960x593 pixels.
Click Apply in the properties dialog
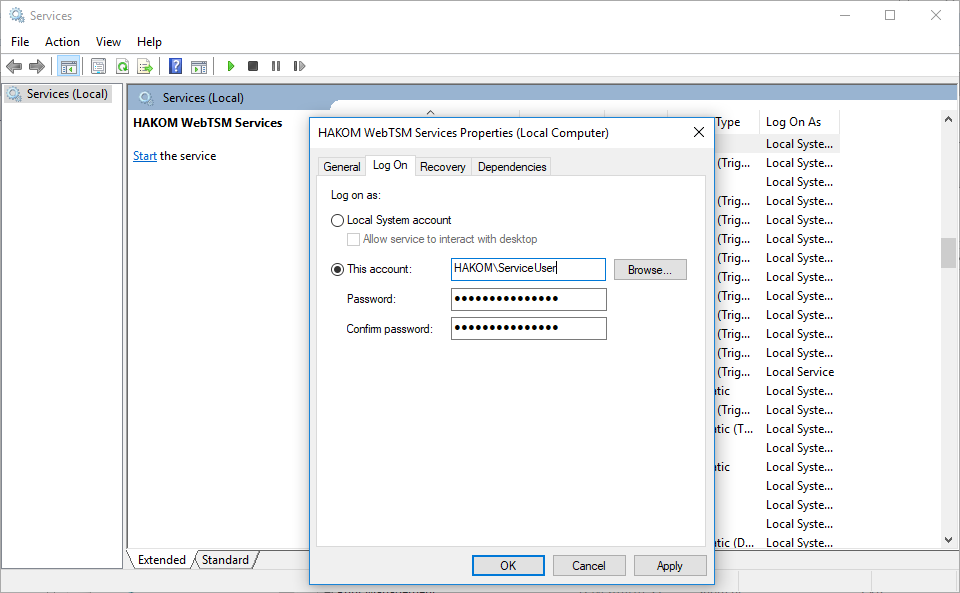669,566
